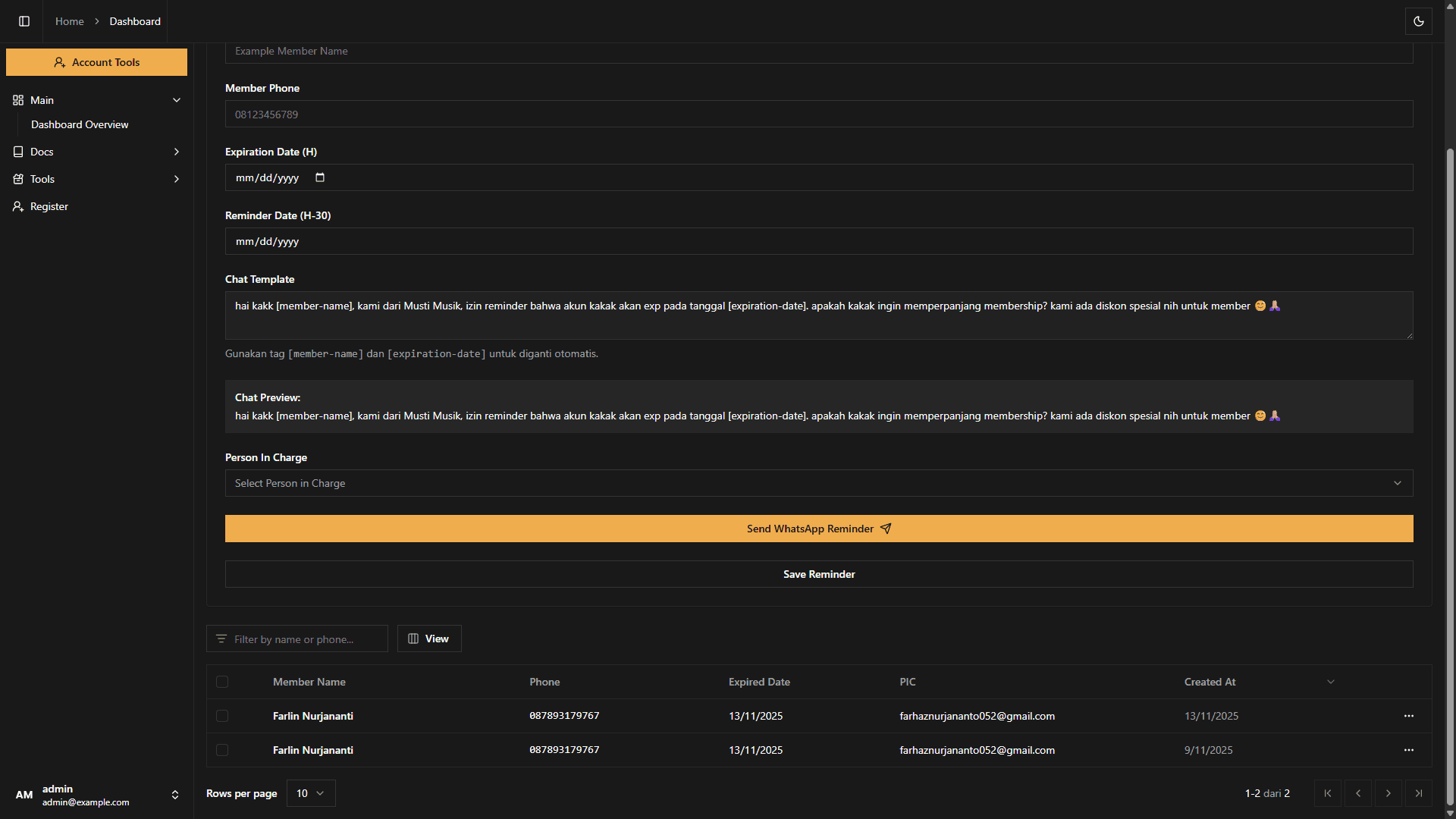Click the AM avatar badge

click(24, 795)
